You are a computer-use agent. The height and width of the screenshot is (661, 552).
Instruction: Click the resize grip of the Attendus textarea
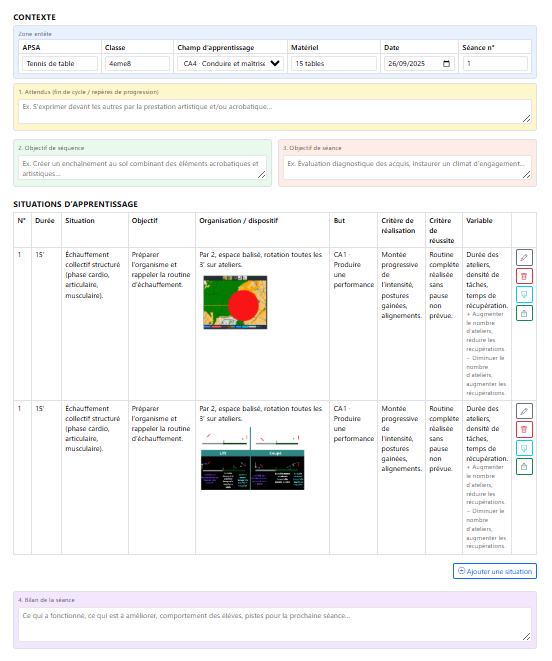(526, 119)
